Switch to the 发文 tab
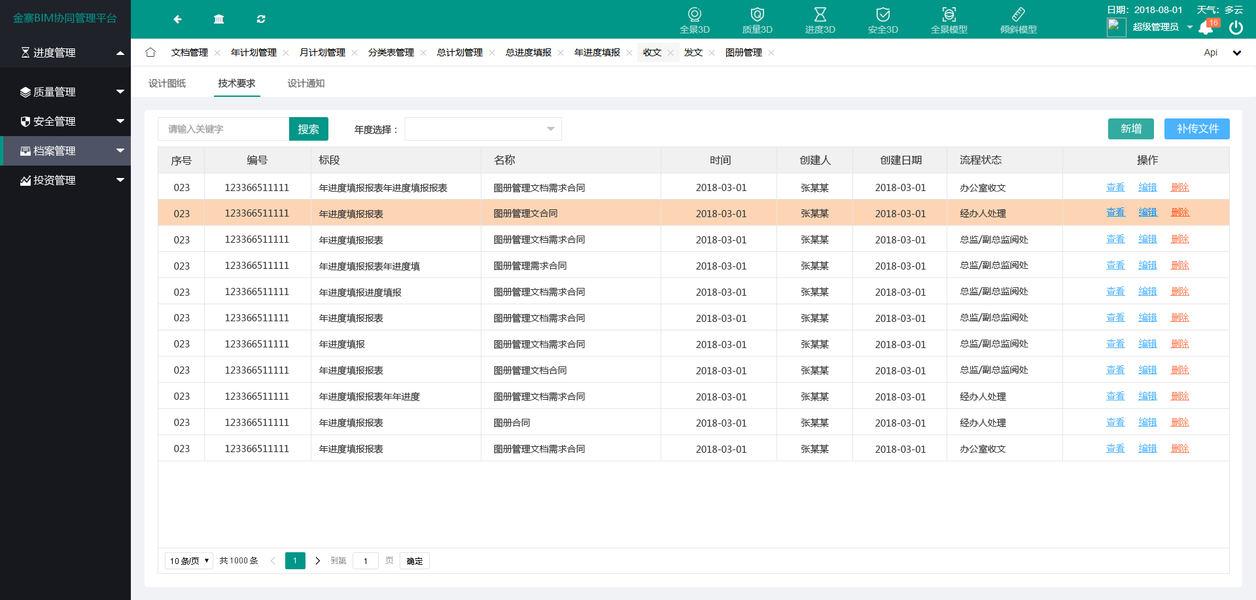This screenshot has width=1256, height=600. coord(693,53)
